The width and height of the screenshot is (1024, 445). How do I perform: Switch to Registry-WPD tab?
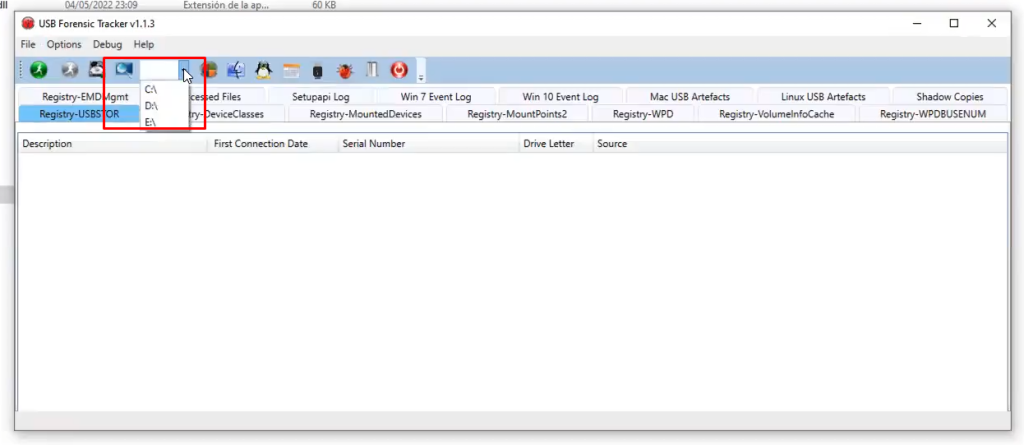coord(643,114)
